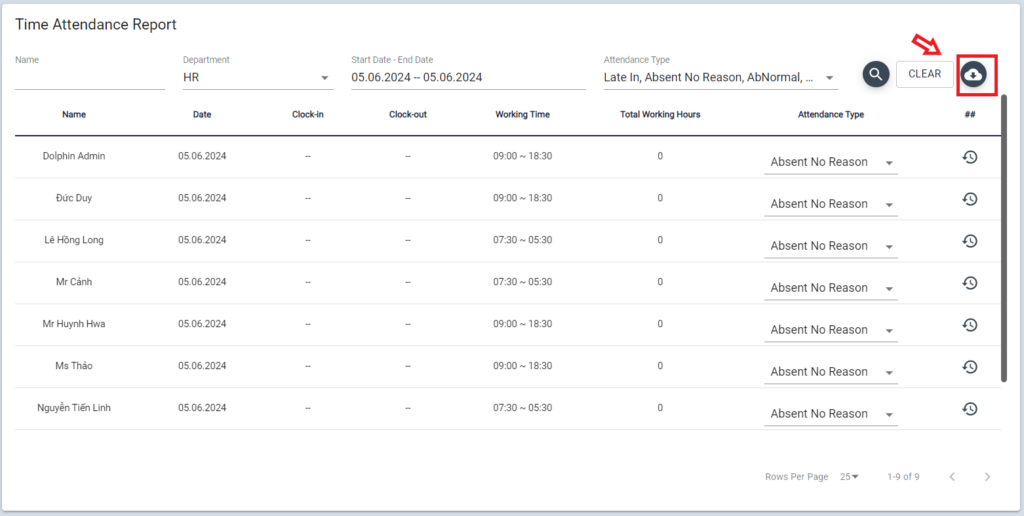
Task: Click the search magnifier icon button
Action: pyautogui.click(x=876, y=74)
